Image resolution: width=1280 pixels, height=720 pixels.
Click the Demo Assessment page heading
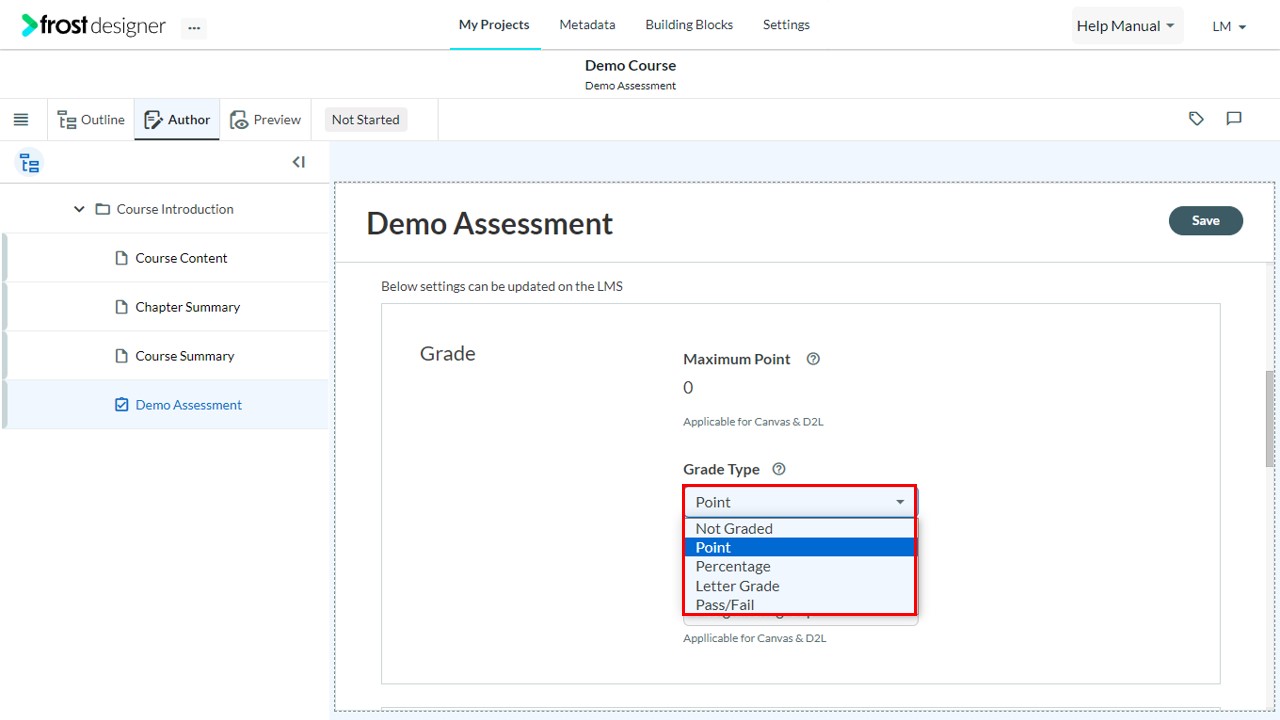490,223
